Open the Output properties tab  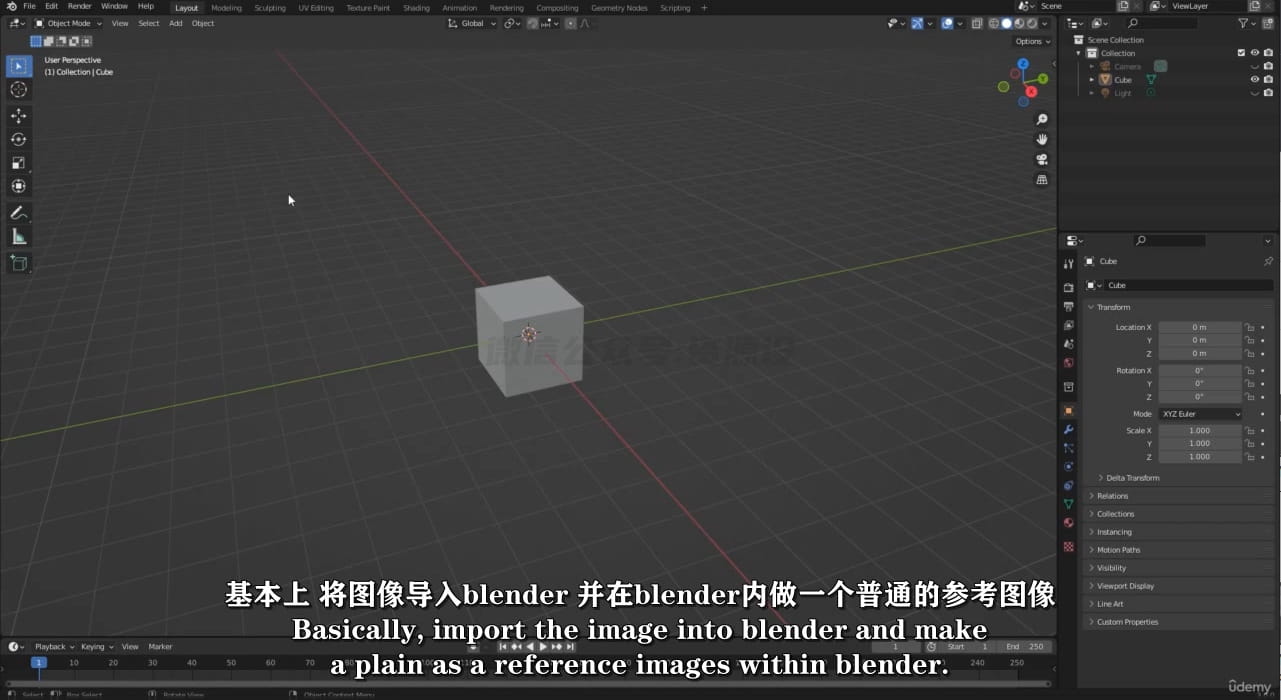pos(1068,307)
